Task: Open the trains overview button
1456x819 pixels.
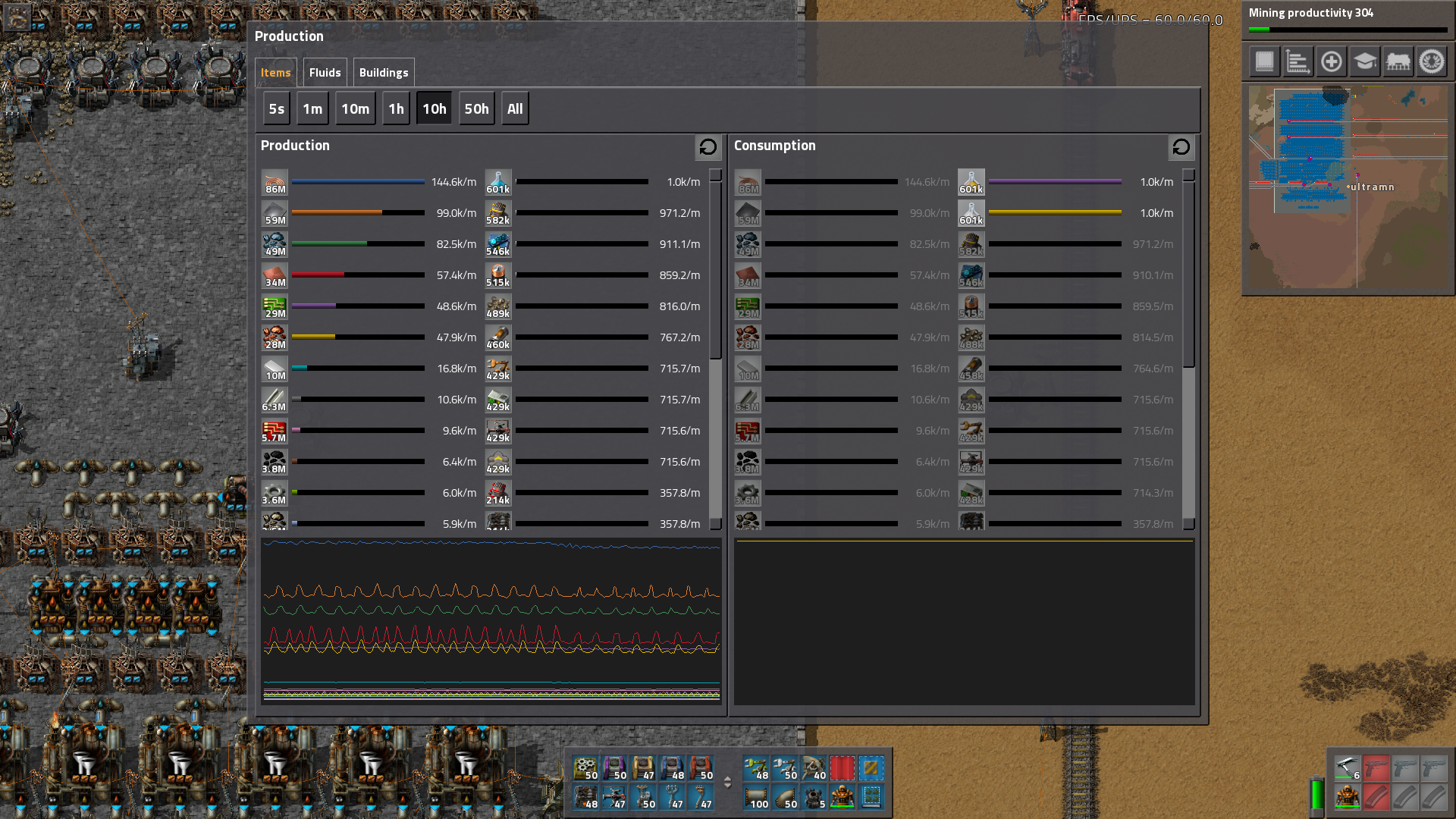Action: pyautogui.click(x=1398, y=61)
